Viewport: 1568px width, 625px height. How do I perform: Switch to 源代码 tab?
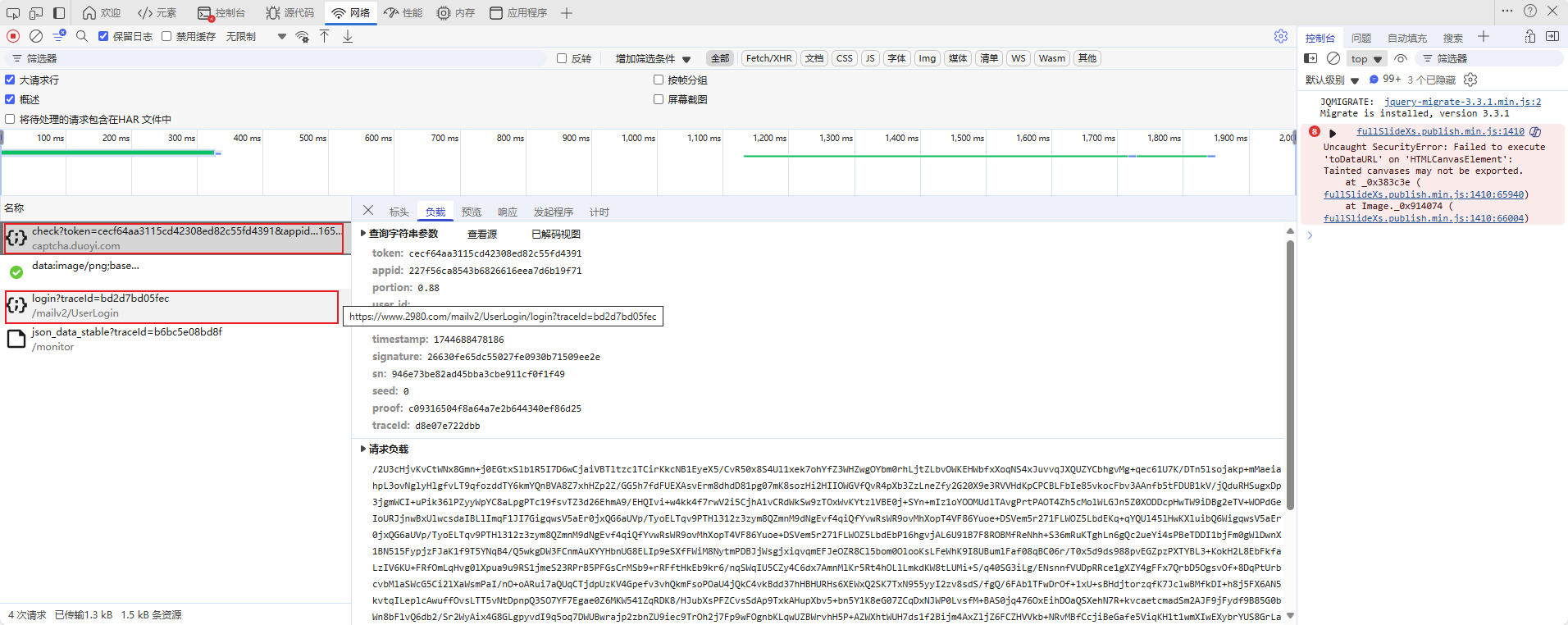point(290,13)
